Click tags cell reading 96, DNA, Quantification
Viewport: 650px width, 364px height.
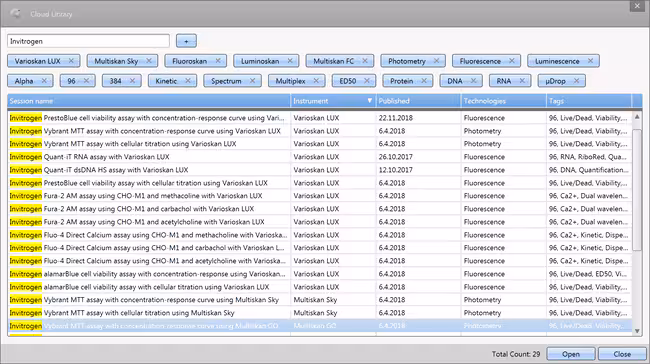click(589, 170)
